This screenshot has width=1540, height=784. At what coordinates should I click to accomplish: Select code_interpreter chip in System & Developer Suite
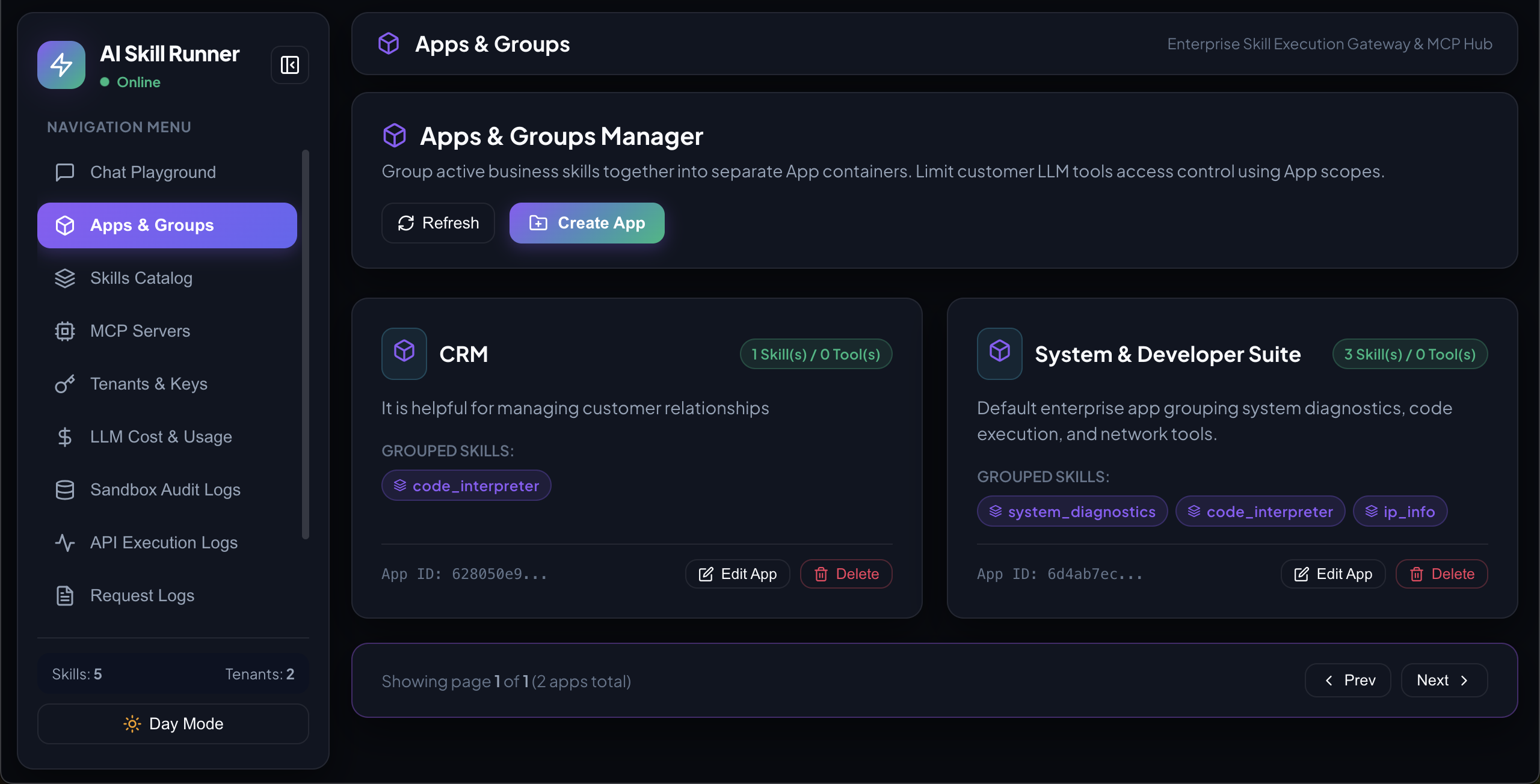1260,511
